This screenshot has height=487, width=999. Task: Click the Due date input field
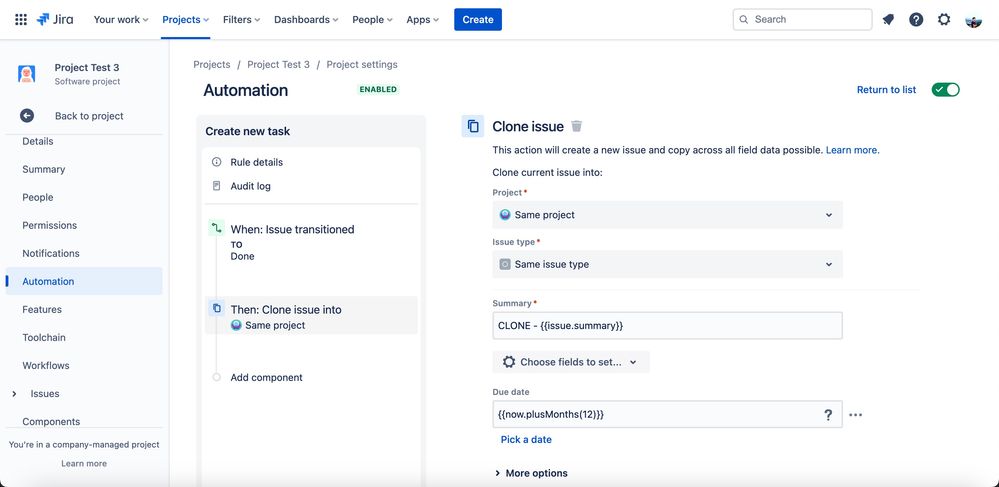pos(667,414)
